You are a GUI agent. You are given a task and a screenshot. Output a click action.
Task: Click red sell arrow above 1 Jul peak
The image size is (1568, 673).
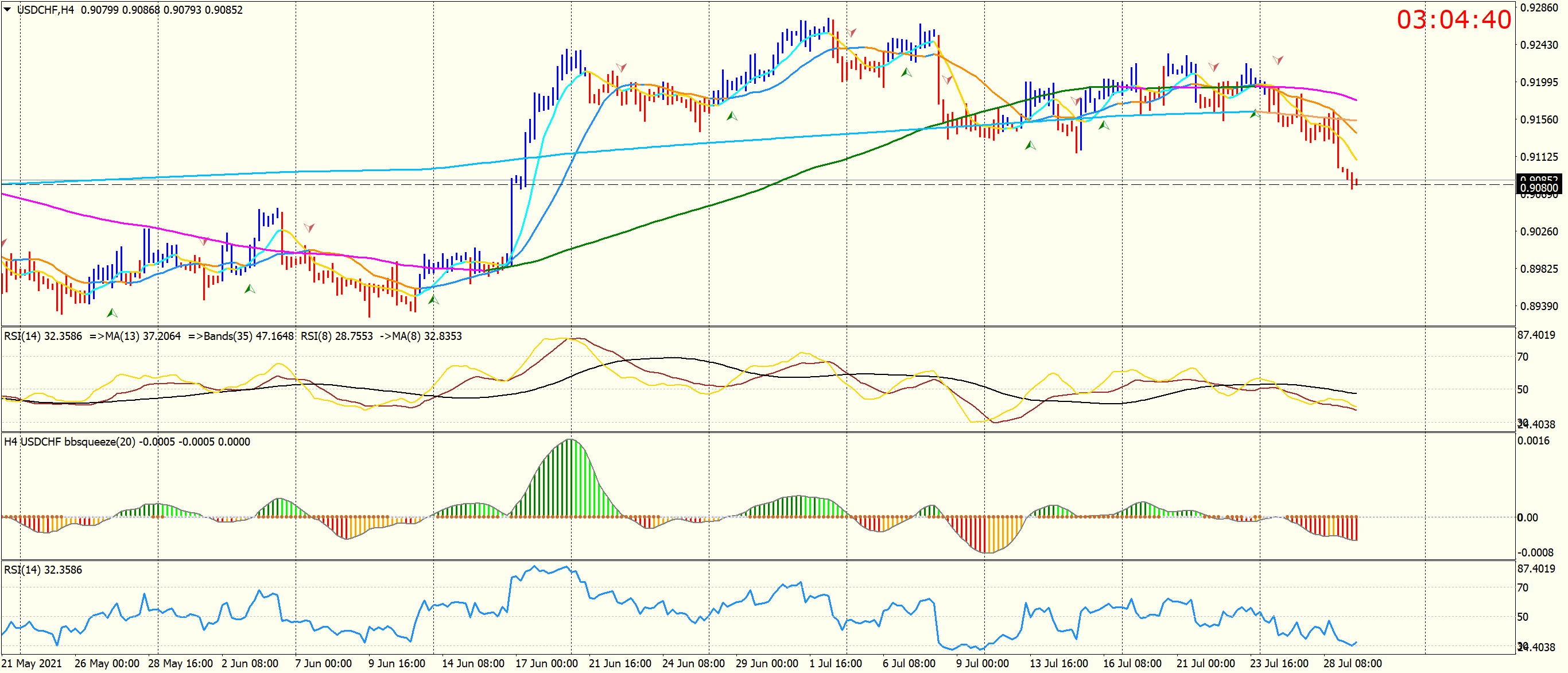pyautogui.click(x=852, y=32)
